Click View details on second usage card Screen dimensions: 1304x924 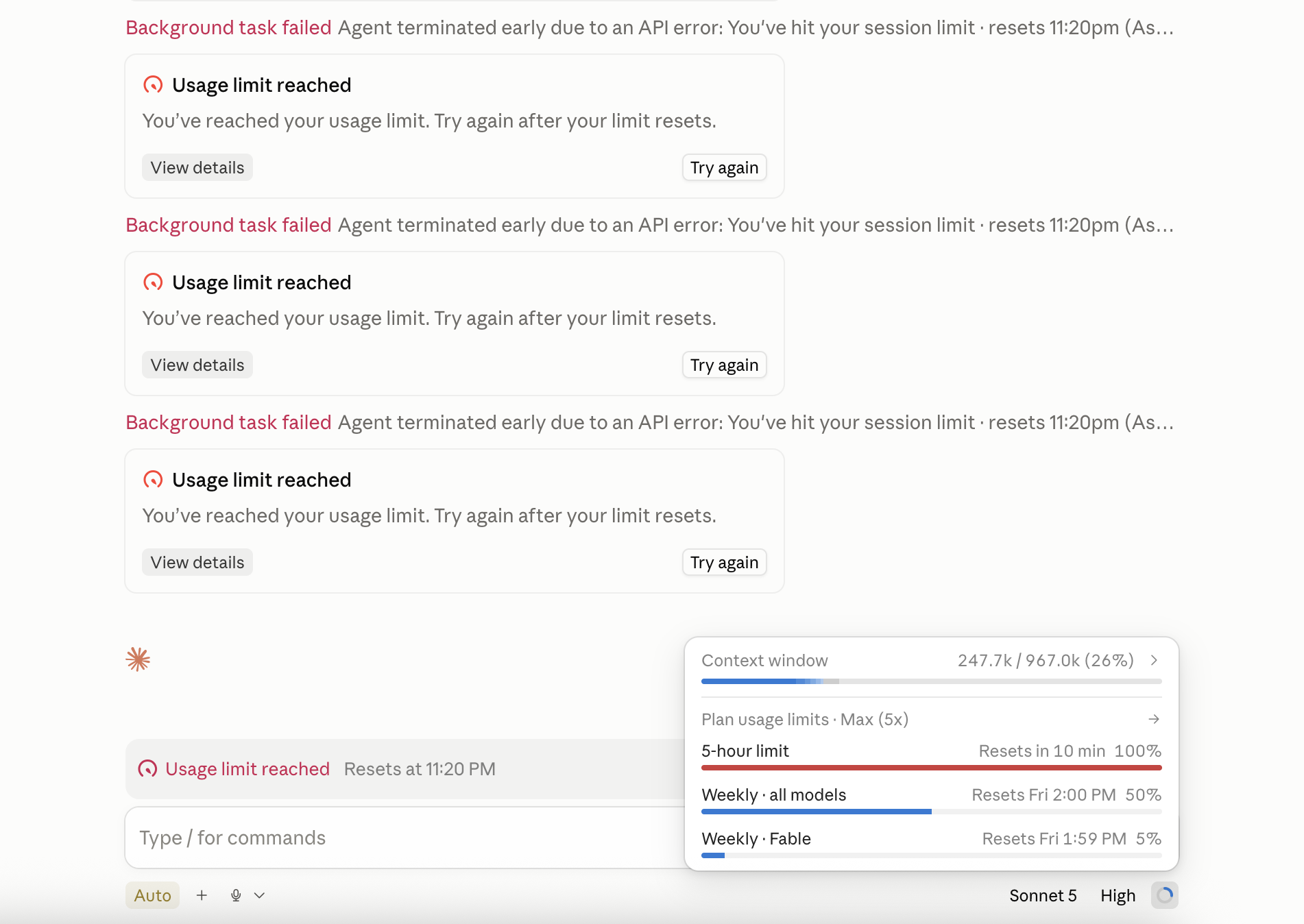coord(197,365)
